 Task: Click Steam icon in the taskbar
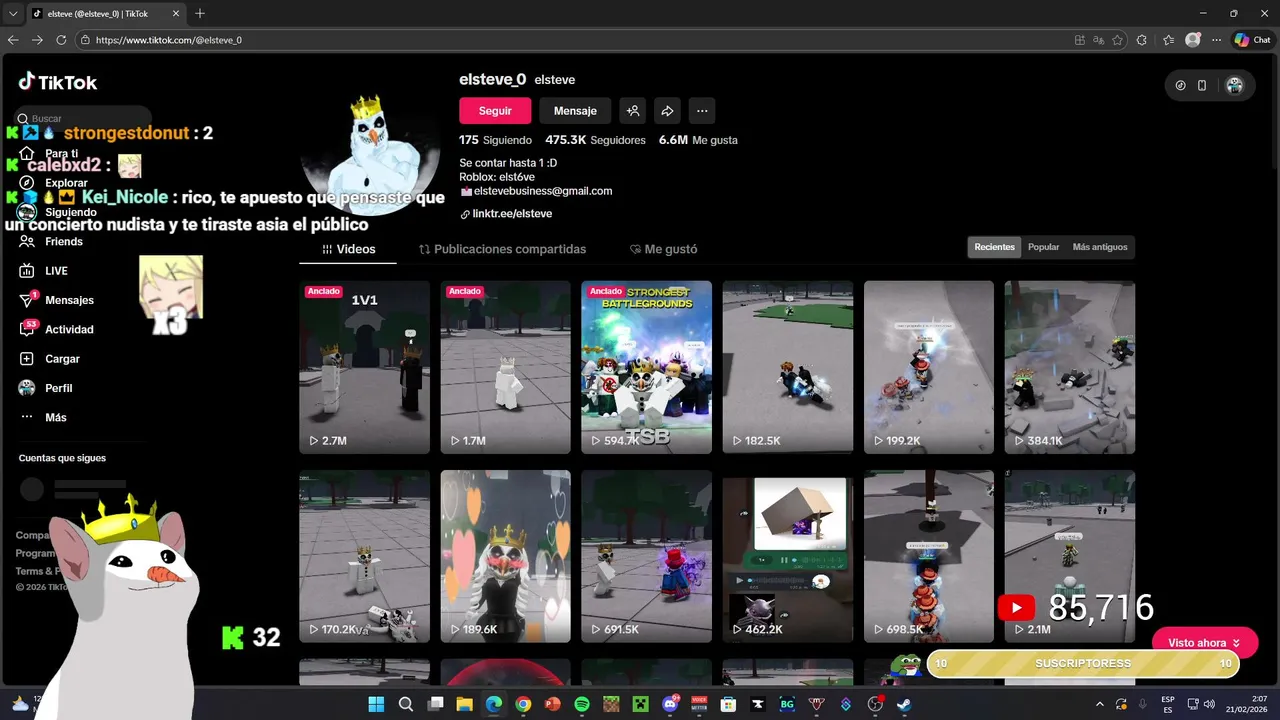(904, 704)
